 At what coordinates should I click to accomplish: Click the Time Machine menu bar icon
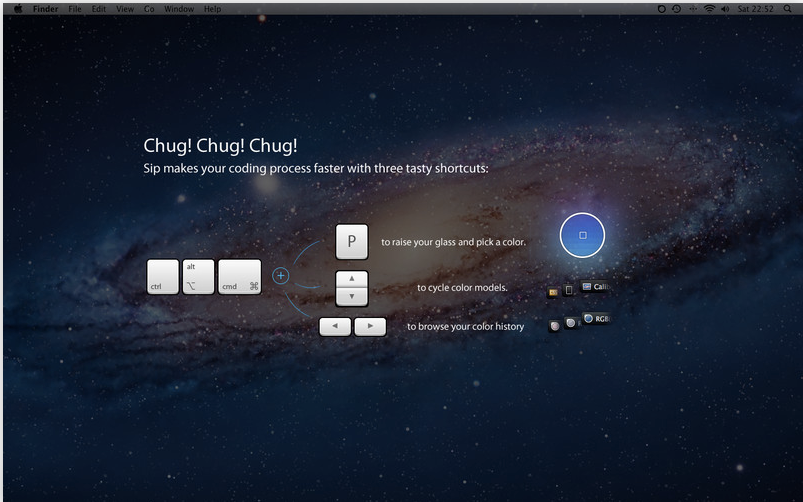coord(677,9)
